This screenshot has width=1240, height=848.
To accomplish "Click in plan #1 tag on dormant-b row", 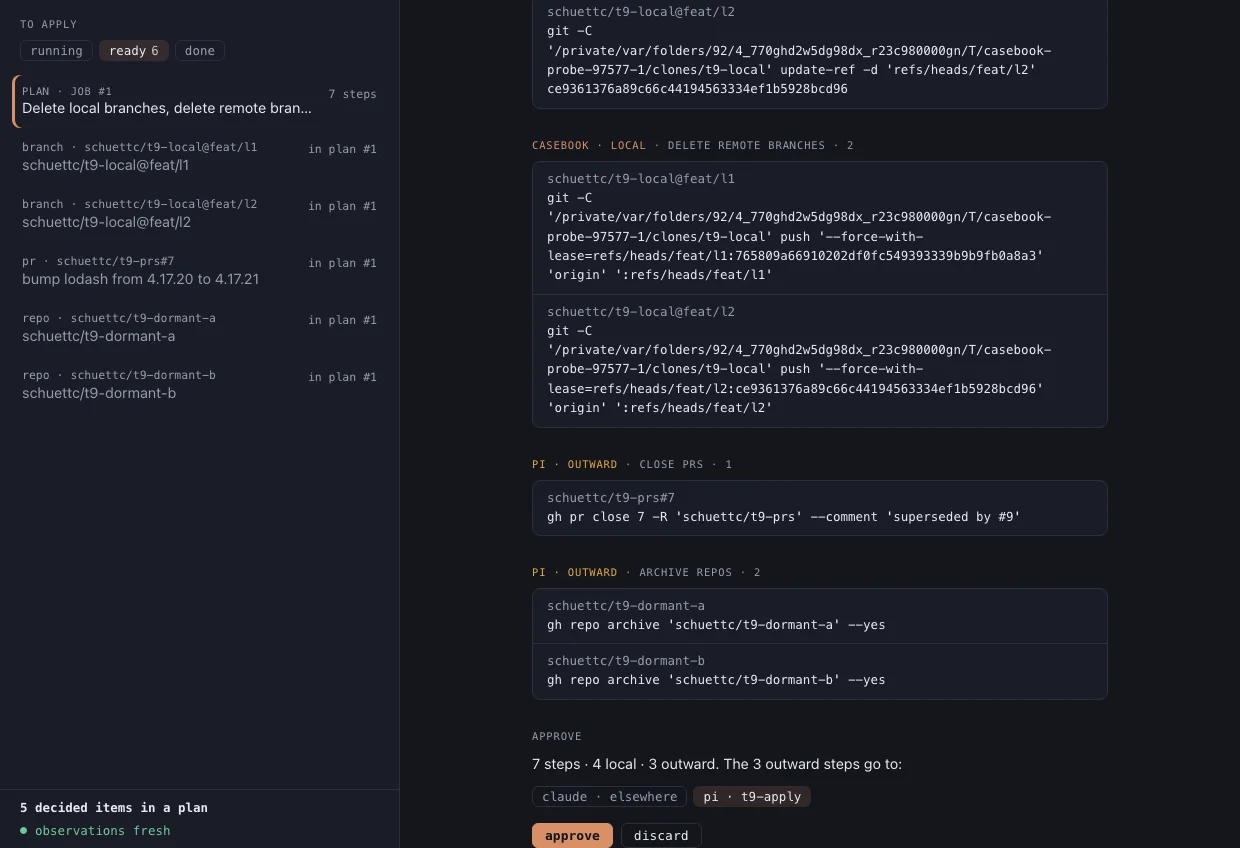I will 342,378.
